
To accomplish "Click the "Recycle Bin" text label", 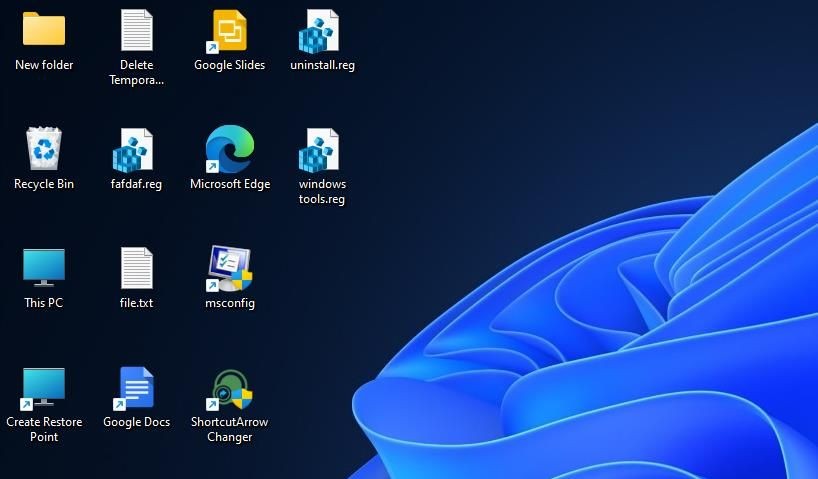I will click(44, 184).
